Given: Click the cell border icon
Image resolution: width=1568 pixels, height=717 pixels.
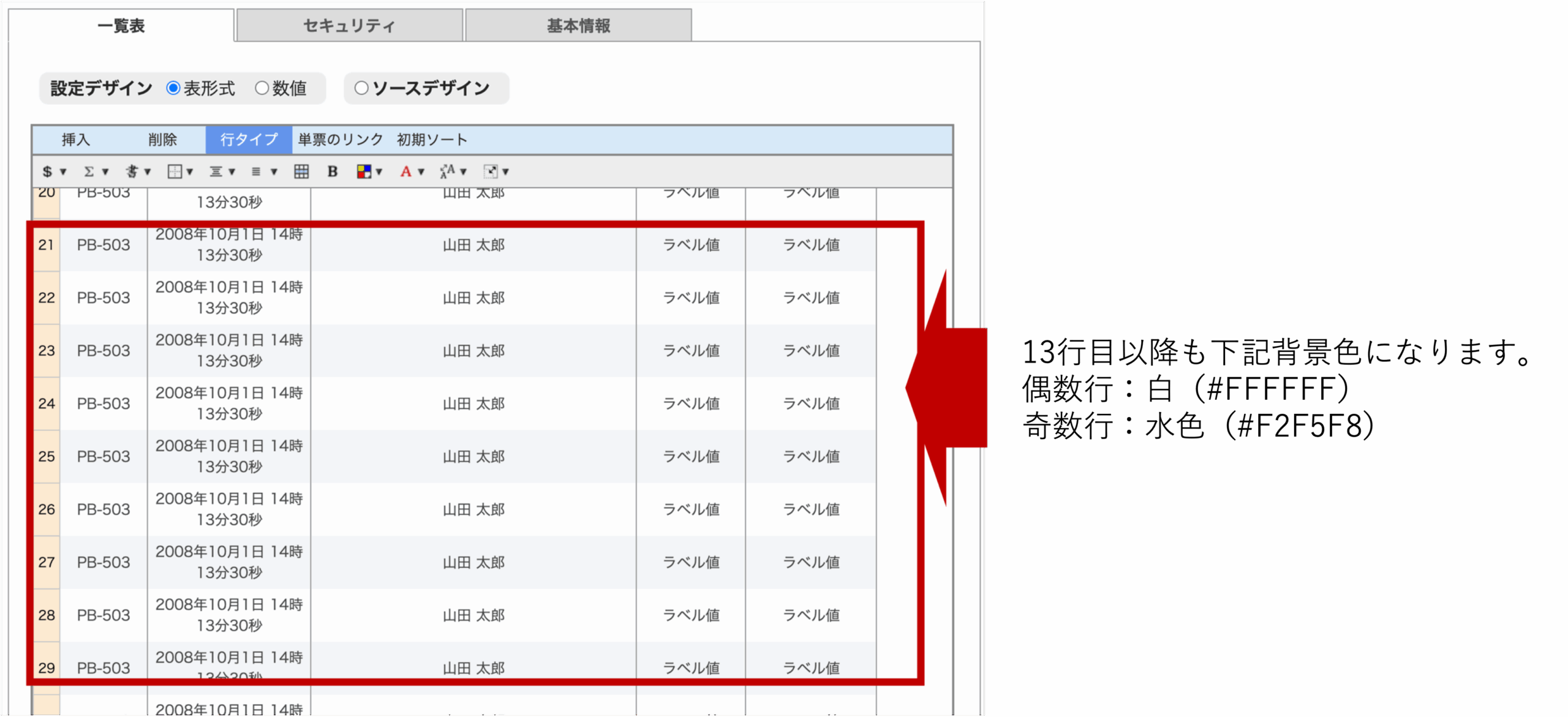Looking at the screenshot, I should pos(175,171).
